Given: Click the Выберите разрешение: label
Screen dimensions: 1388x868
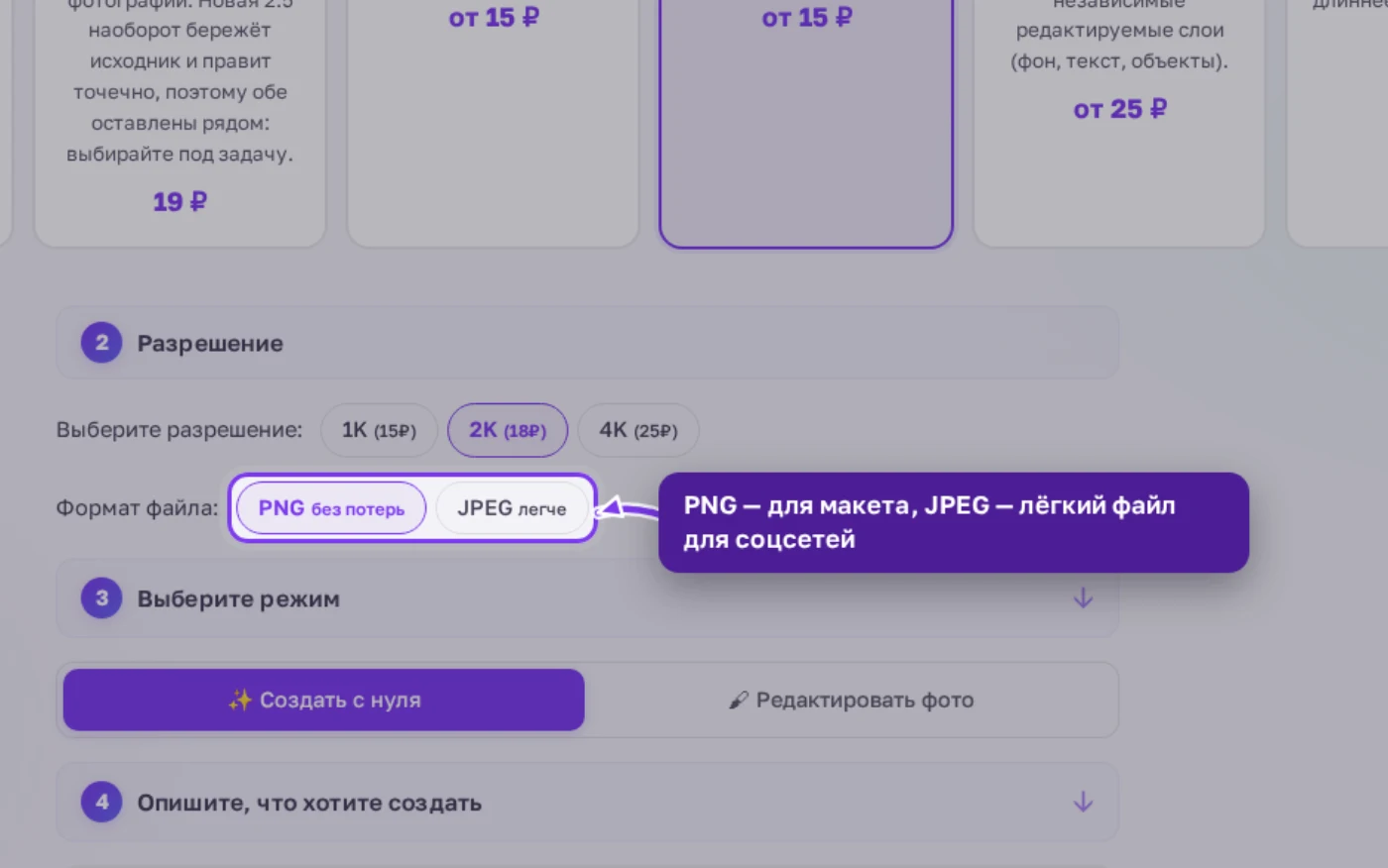Looking at the screenshot, I should pos(179,430).
